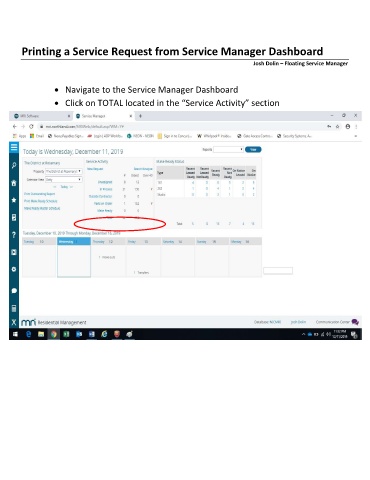Open the New Request link
The height and width of the screenshot is (480, 370).
coord(95,169)
